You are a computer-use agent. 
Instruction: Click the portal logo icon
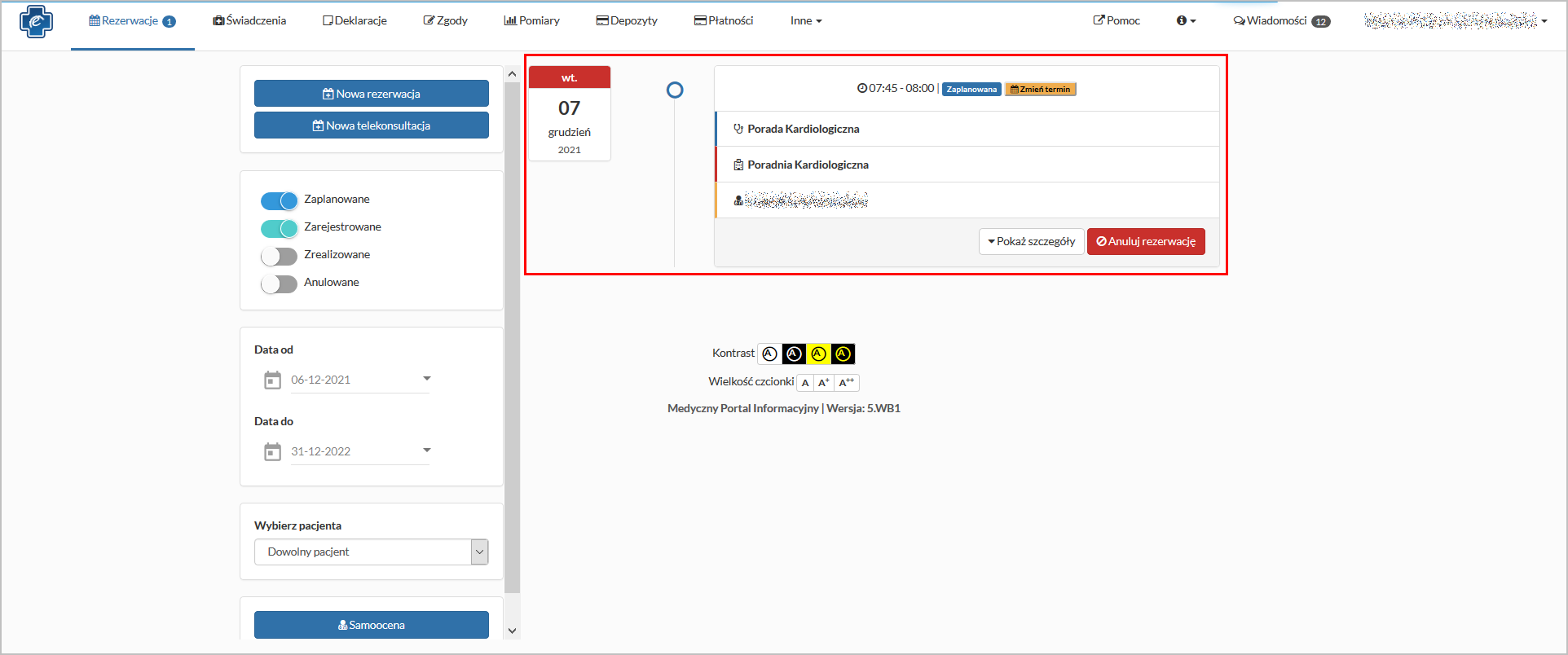coord(36,21)
